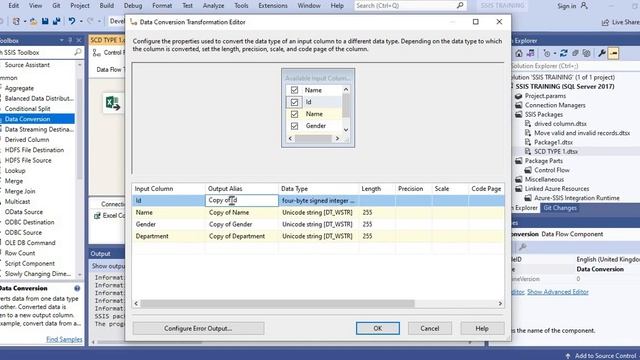The width and height of the screenshot is (640, 360).
Task: Click the account person icon beside Sign in
Action: coord(584,6)
